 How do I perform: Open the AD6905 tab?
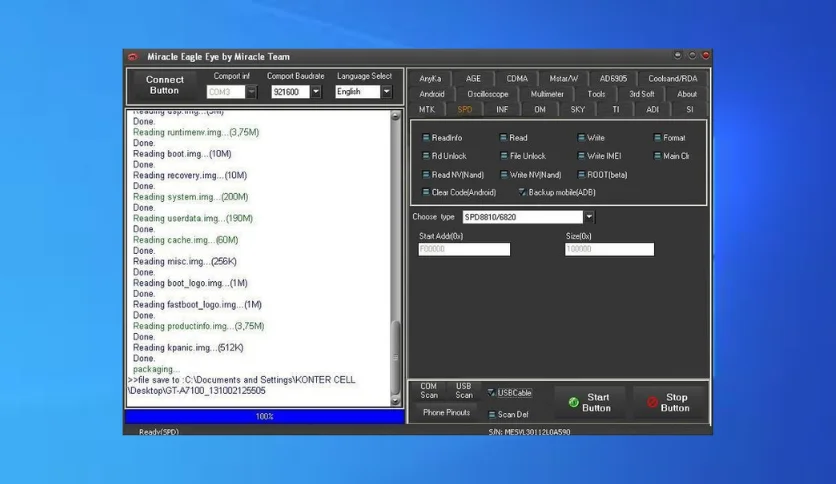pyautogui.click(x=613, y=78)
